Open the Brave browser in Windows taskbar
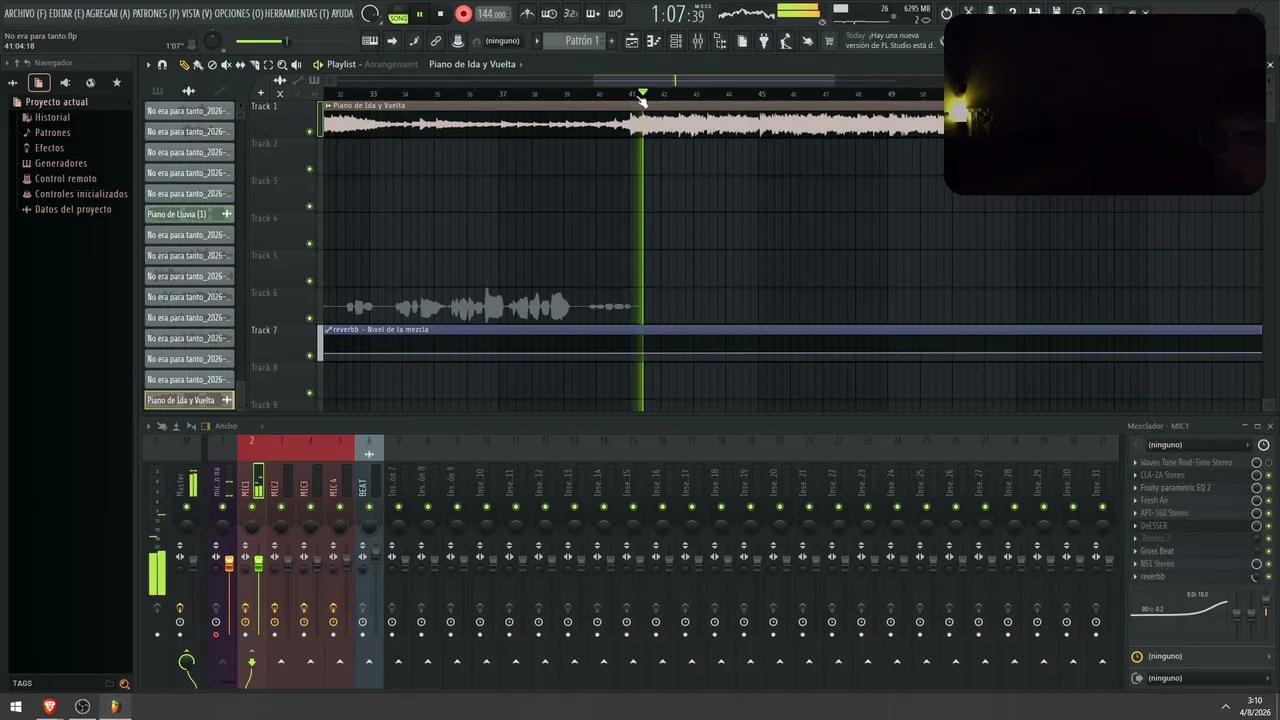The height and width of the screenshot is (720, 1280). click(49, 706)
